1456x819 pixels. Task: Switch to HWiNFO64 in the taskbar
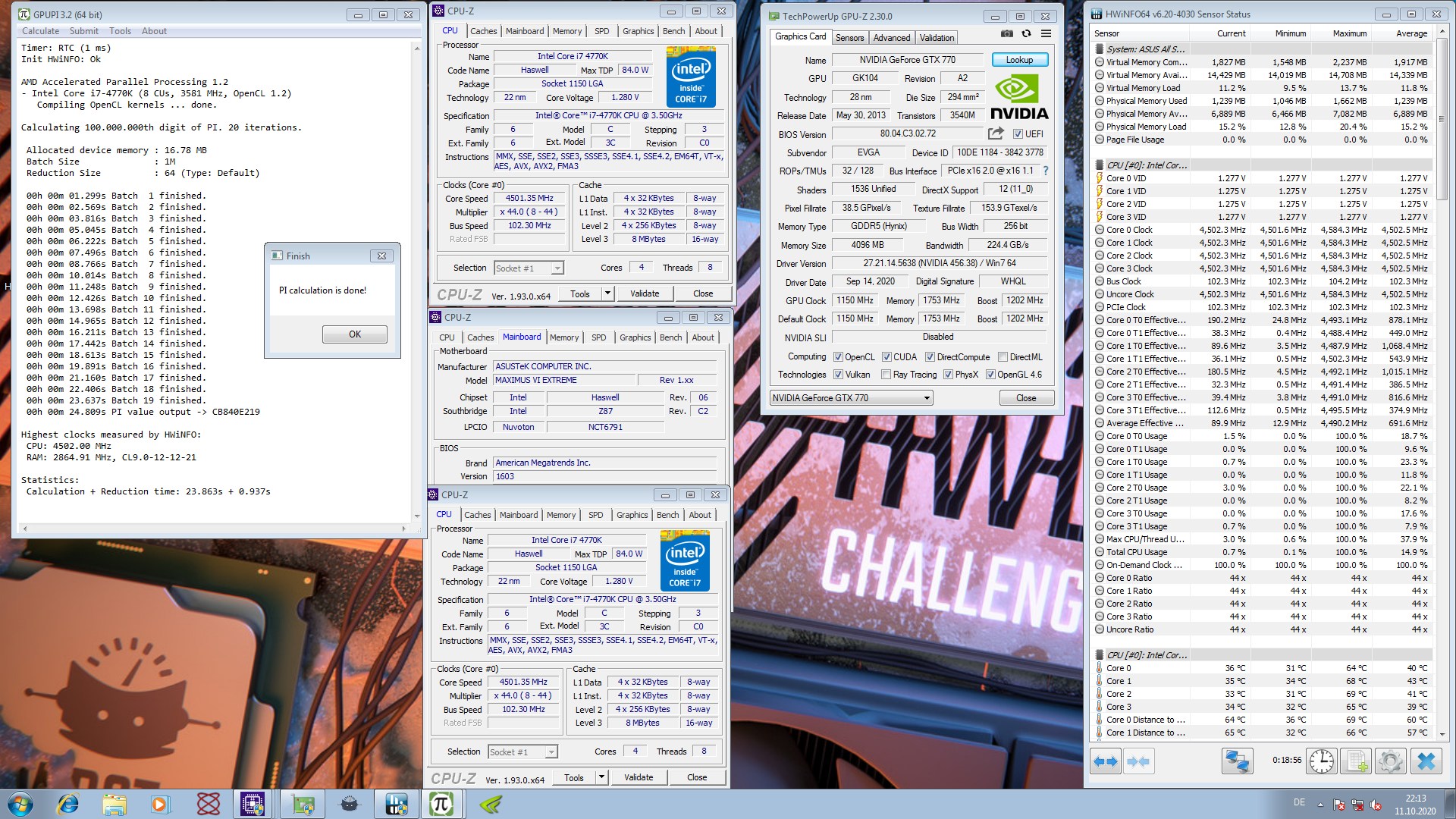pos(397,804)
